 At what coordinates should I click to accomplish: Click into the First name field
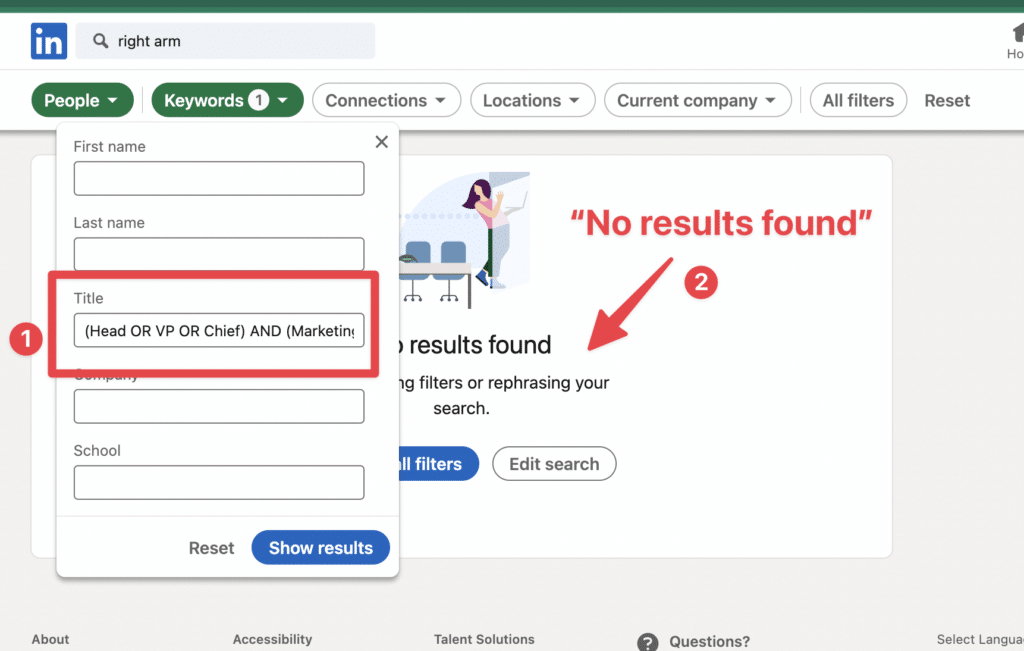(219, 178)
